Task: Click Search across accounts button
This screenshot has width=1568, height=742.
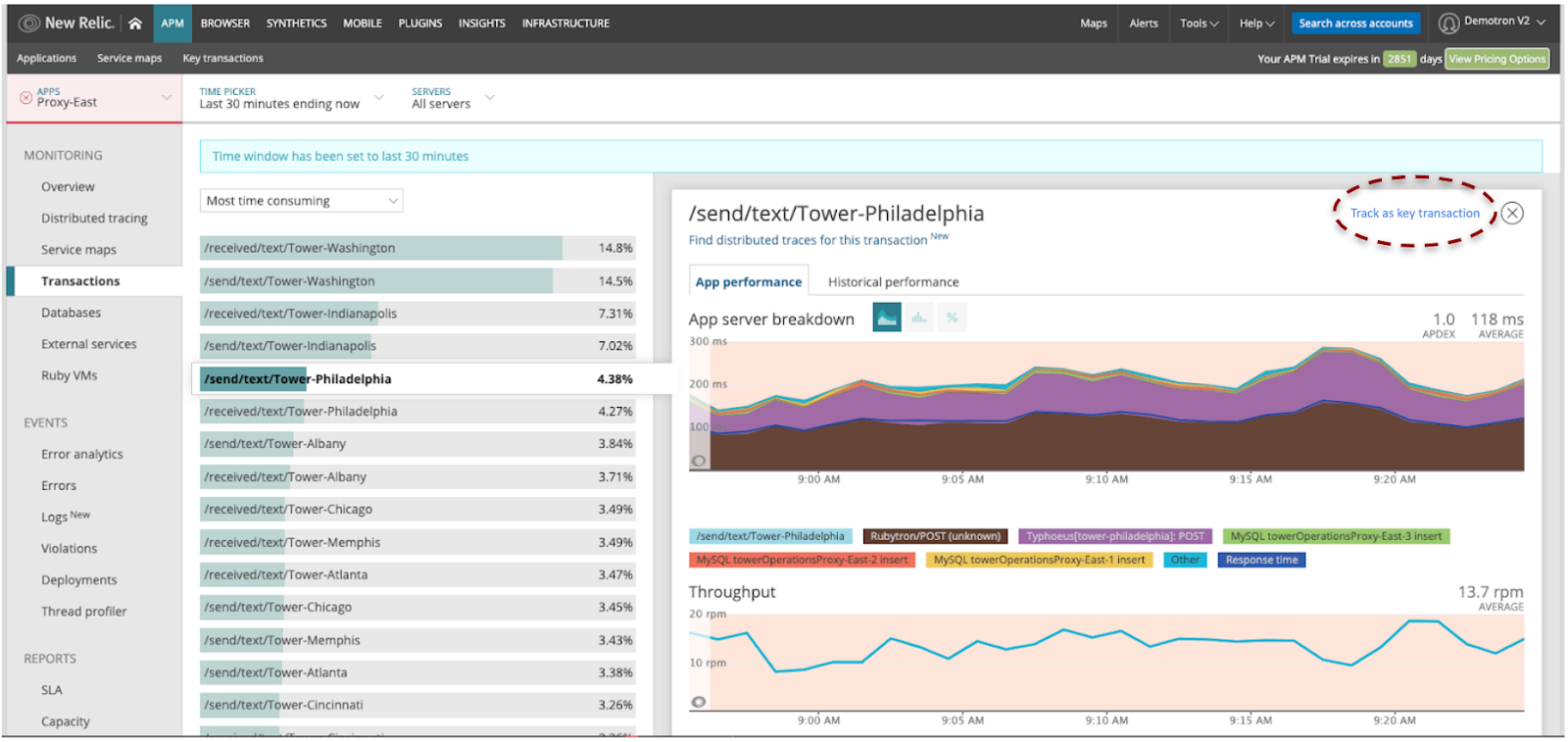Action: click(1355, 24)
